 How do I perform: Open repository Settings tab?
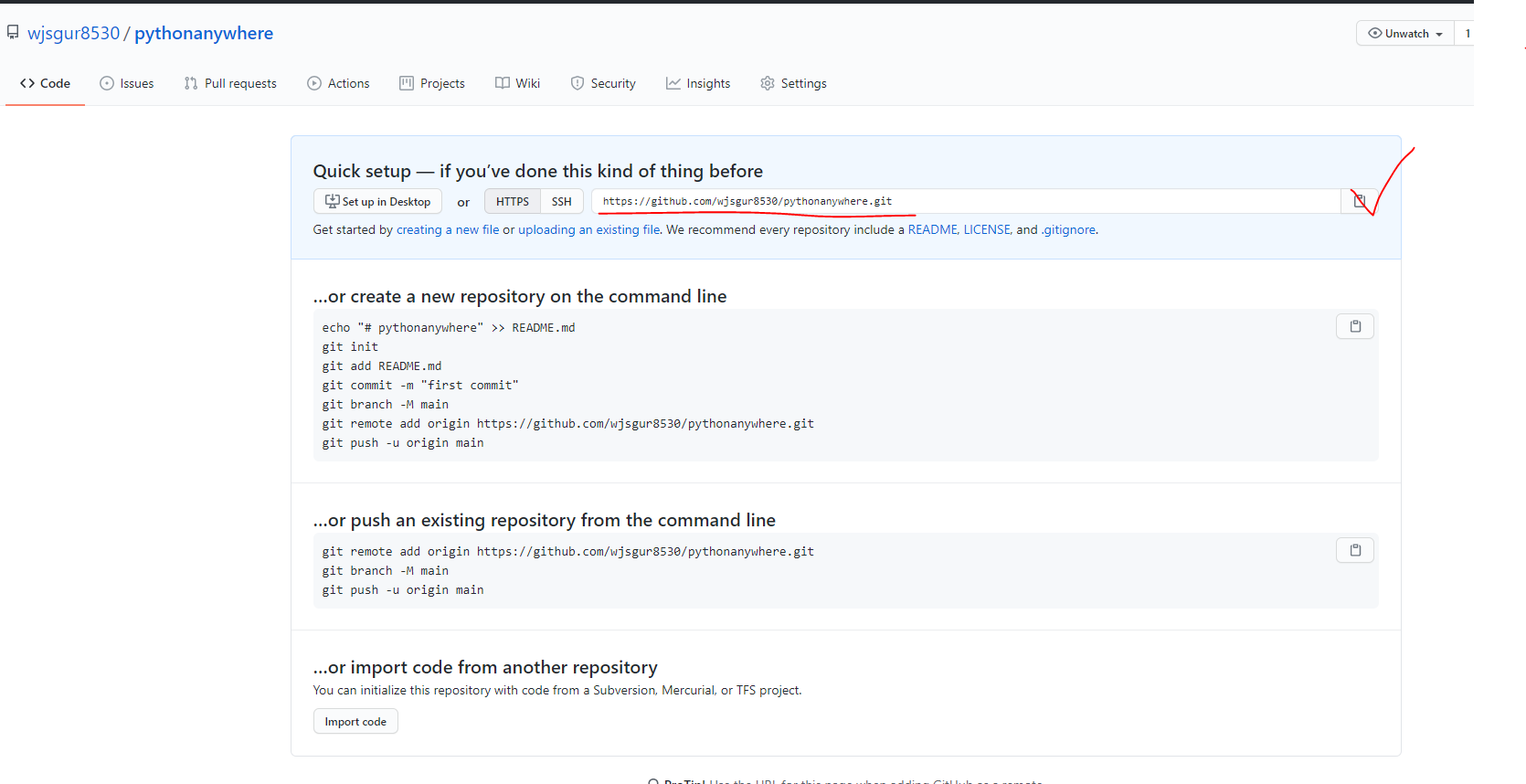793,83
